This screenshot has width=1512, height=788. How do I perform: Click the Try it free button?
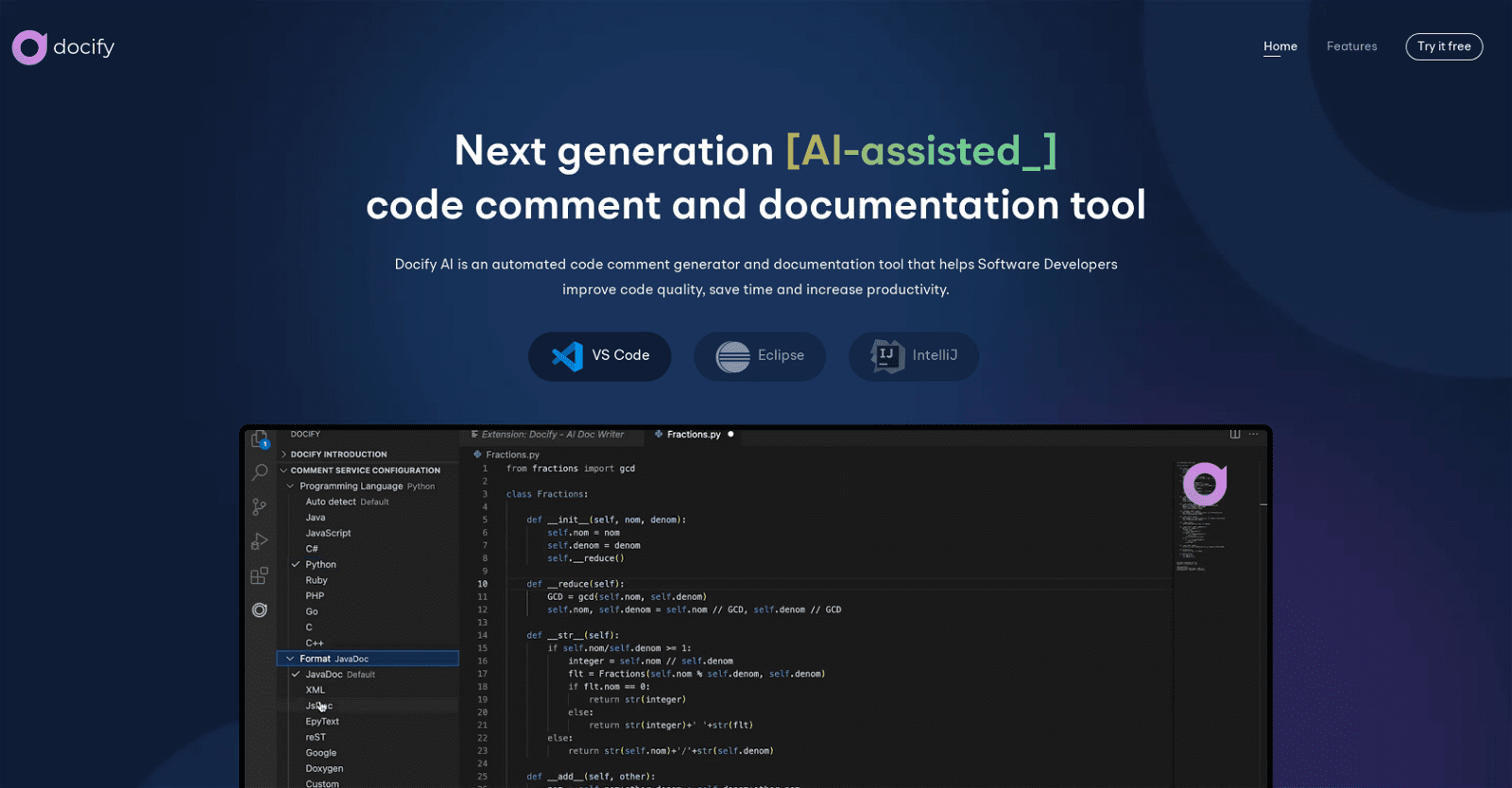tap(1444, 46)
